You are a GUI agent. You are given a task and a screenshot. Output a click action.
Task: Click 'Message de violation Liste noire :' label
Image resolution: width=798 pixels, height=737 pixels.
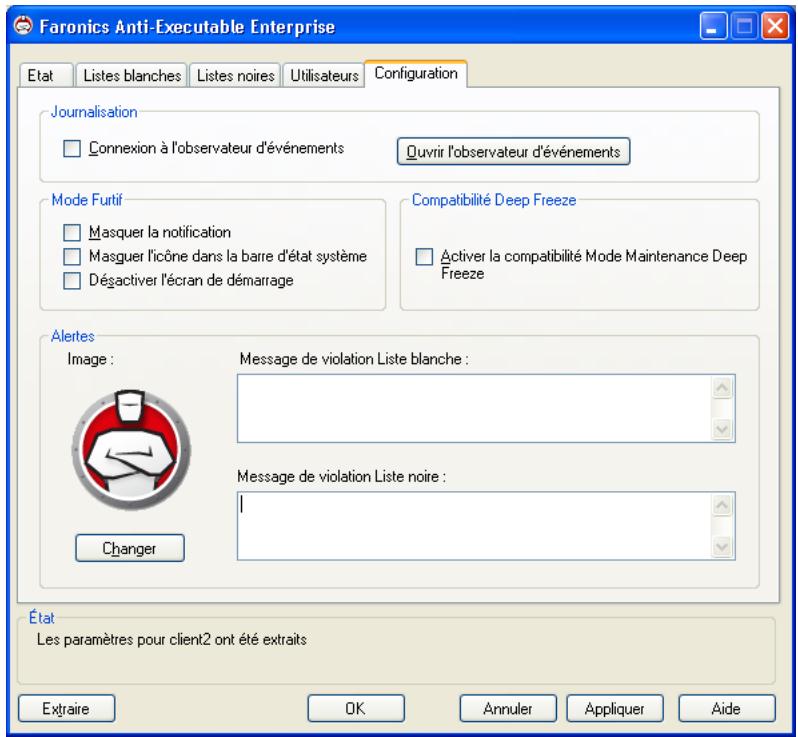tap(341, 477)
